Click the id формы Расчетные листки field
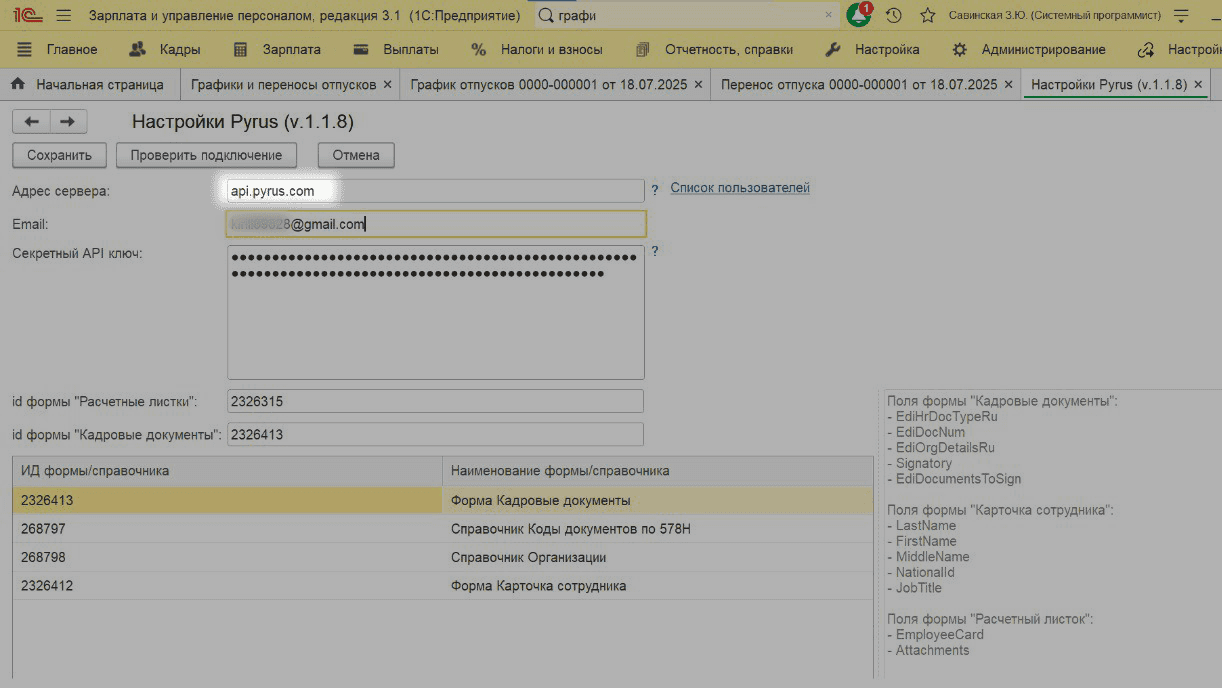1222x688 pixels. click(435, 401)
